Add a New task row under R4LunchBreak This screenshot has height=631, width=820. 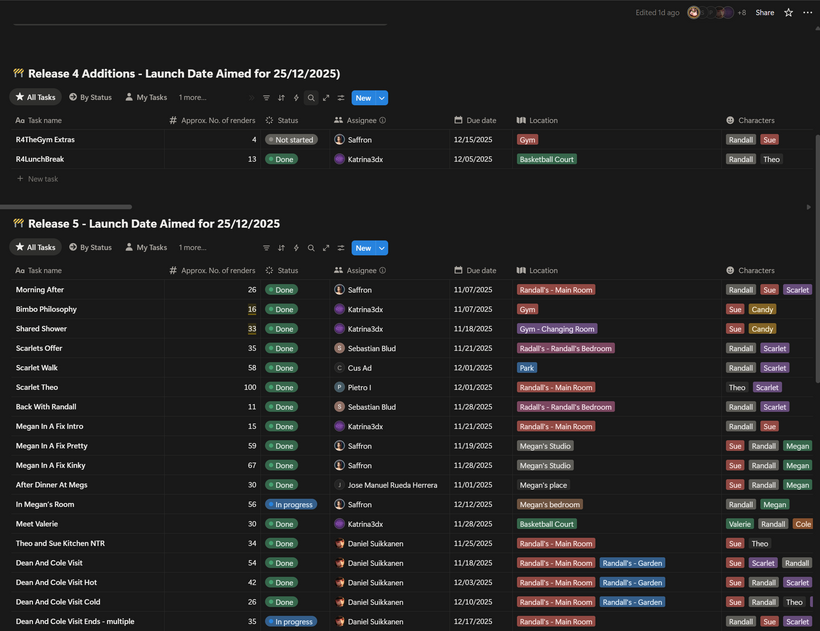point(42,179)
